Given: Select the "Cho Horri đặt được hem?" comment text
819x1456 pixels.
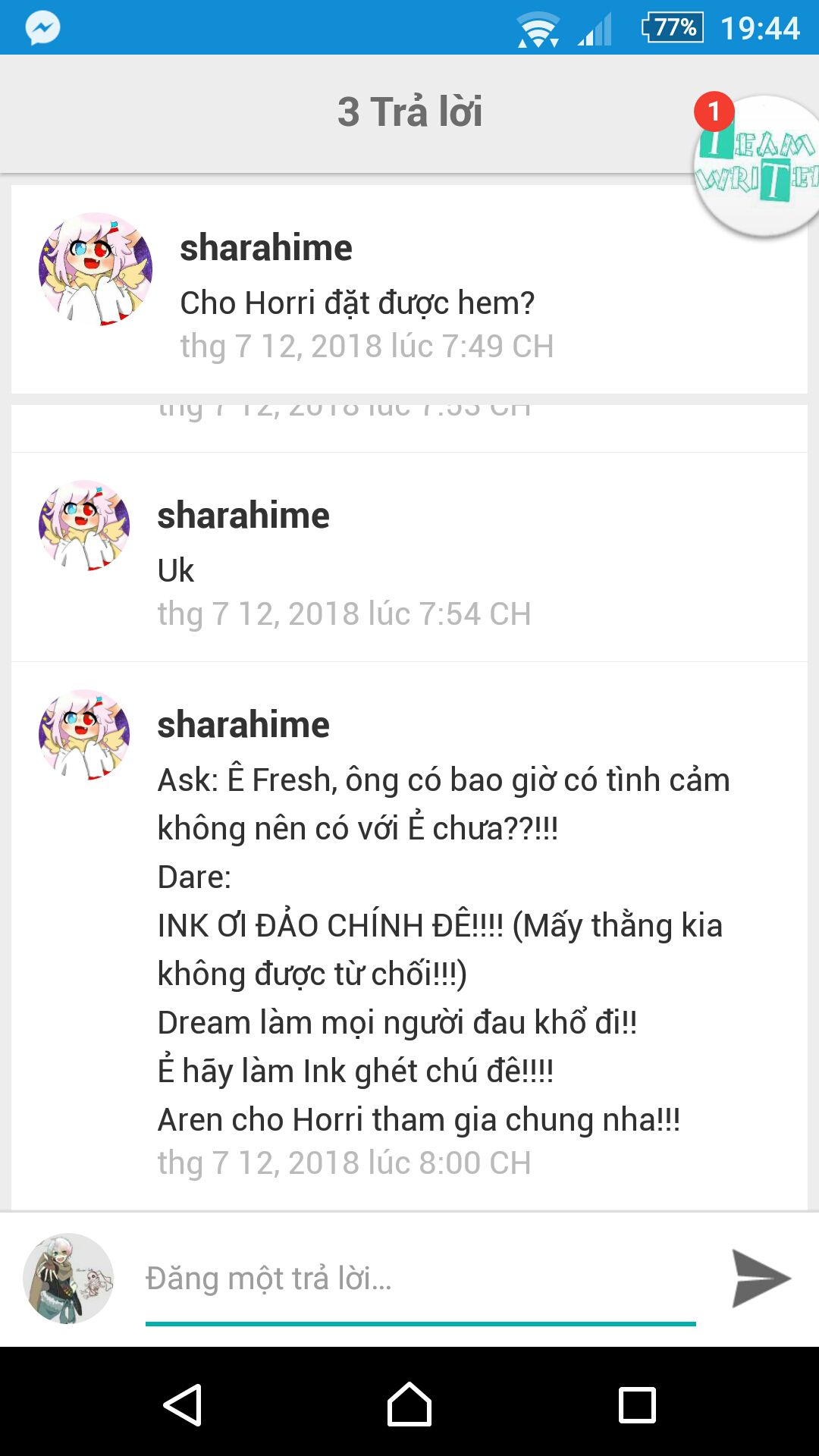Looking at the screenshot, I should [x=357, y=303].
